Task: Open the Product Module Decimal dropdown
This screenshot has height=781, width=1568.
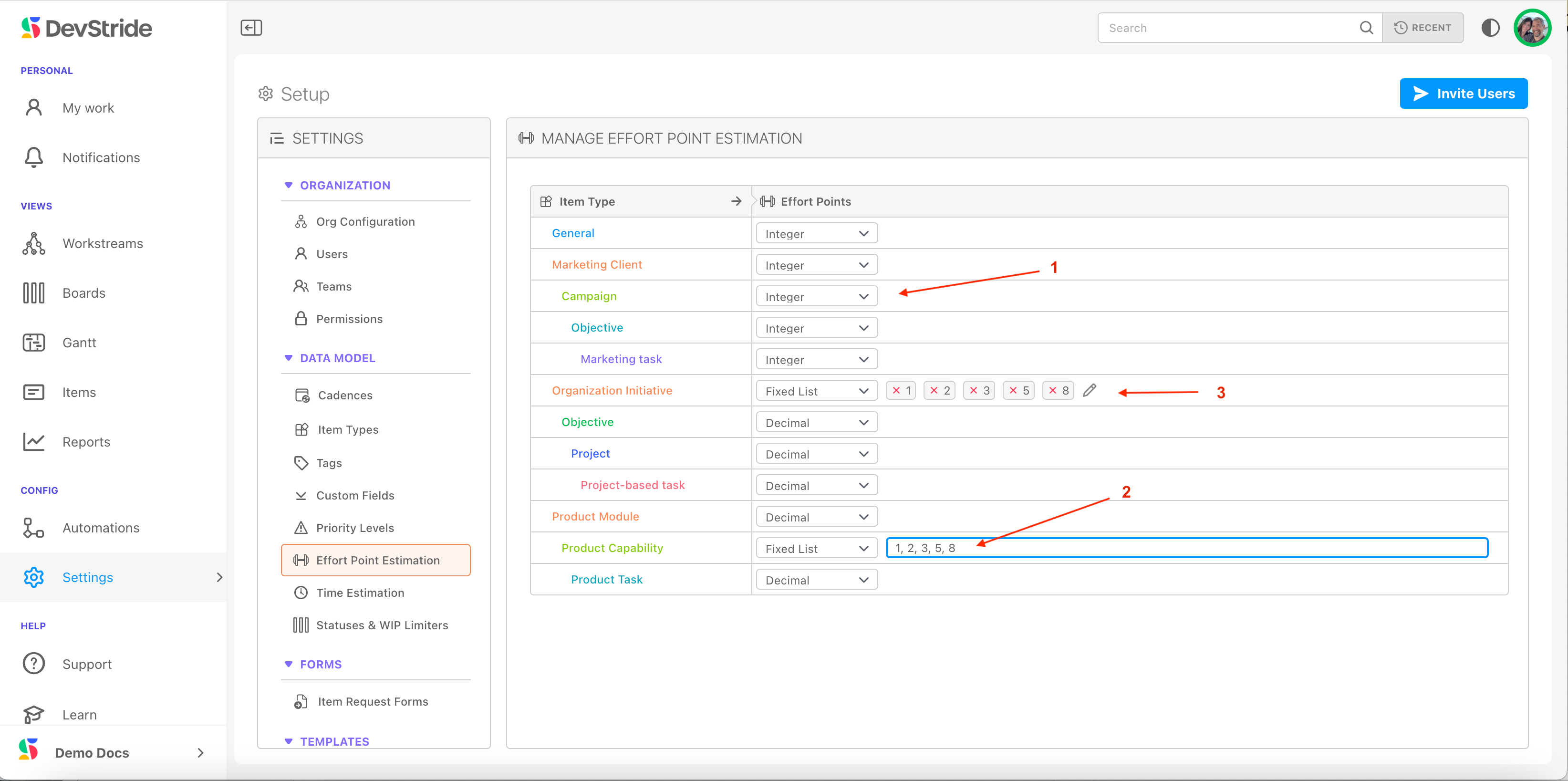Action: (816, 517)
